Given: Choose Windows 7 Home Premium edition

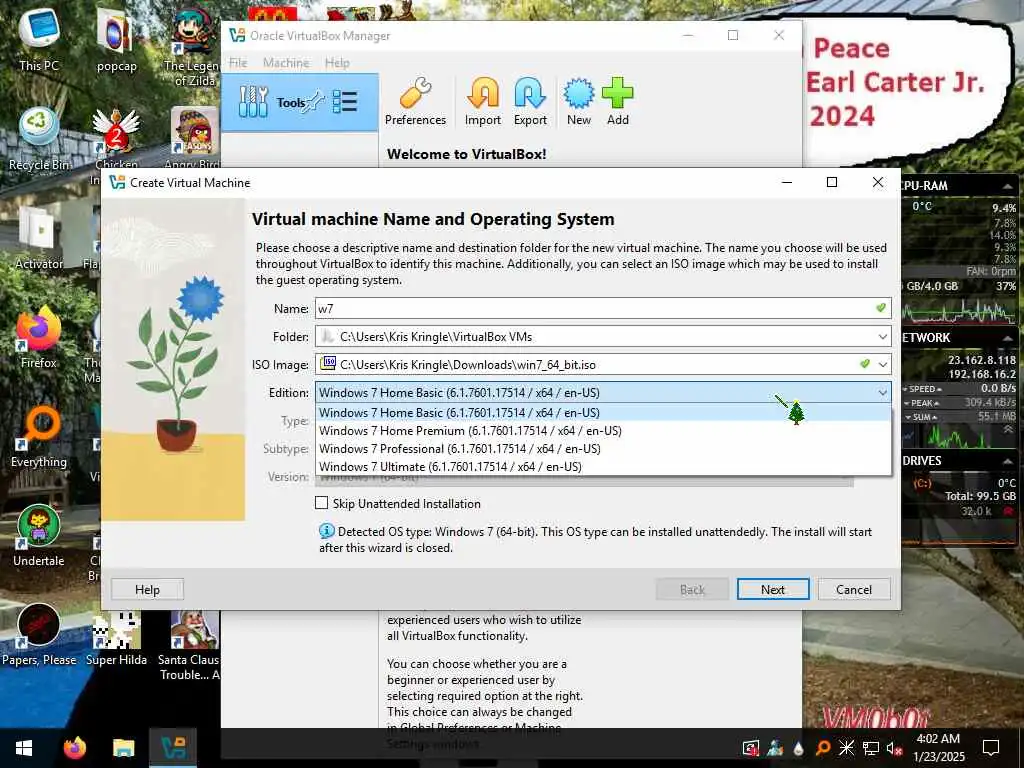Looking at the screenshot, I should tap(603, 431).
